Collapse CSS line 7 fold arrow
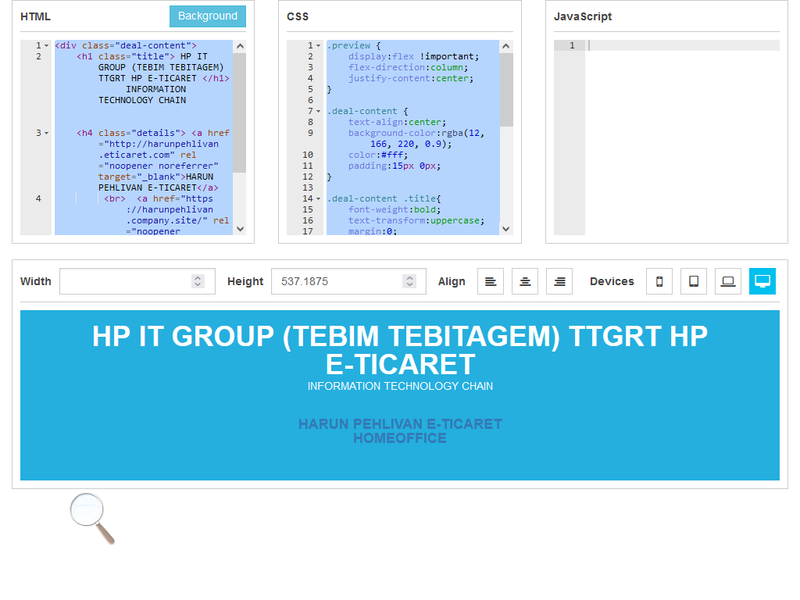 [x=318, y=111]
